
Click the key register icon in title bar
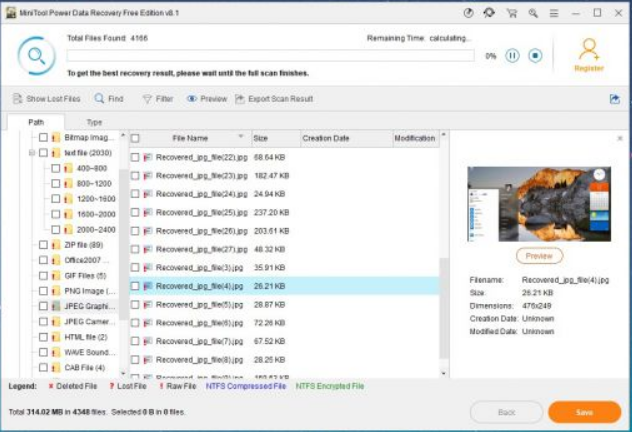pos(533,13)
